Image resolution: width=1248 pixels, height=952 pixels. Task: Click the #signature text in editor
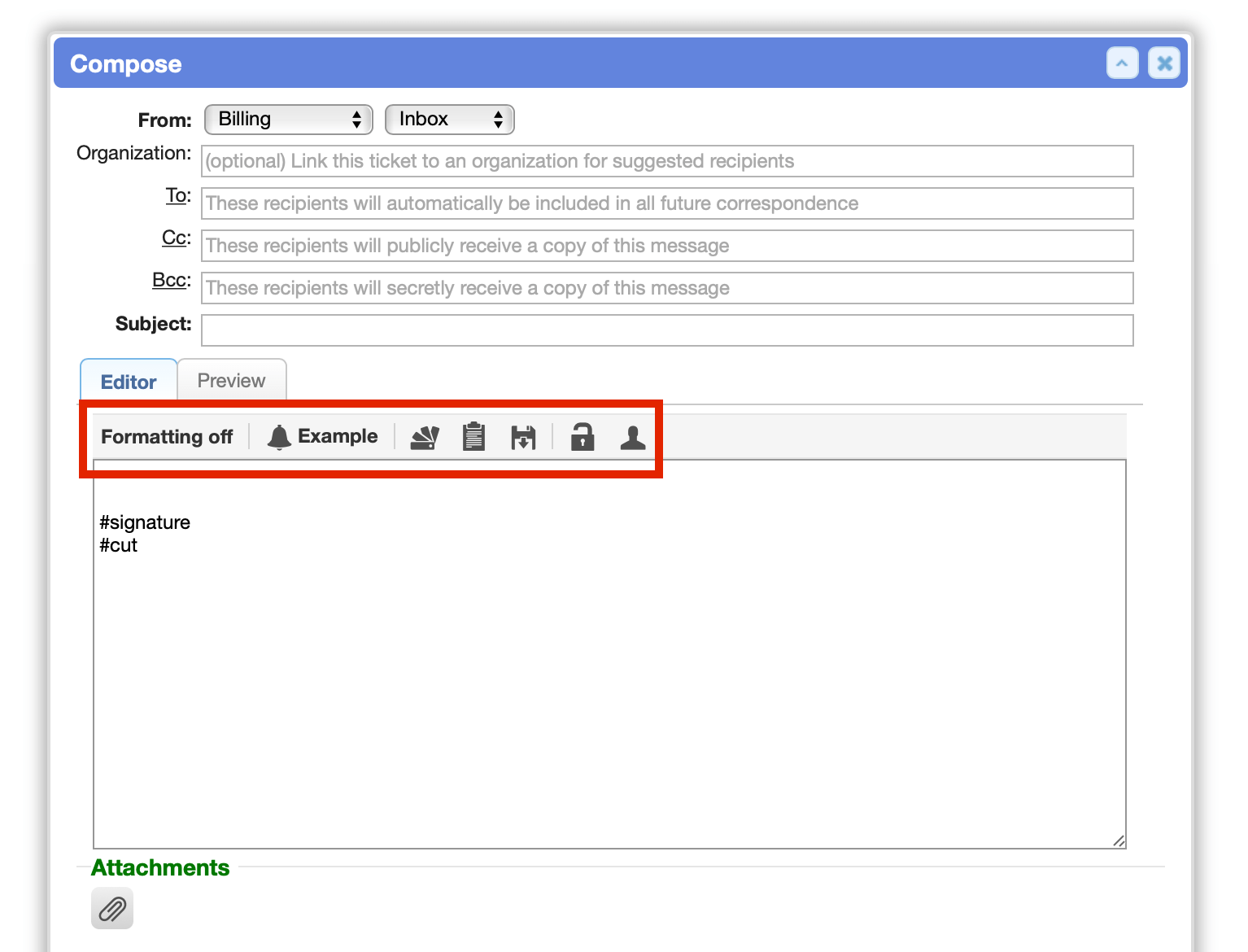(x=145, y=522)
